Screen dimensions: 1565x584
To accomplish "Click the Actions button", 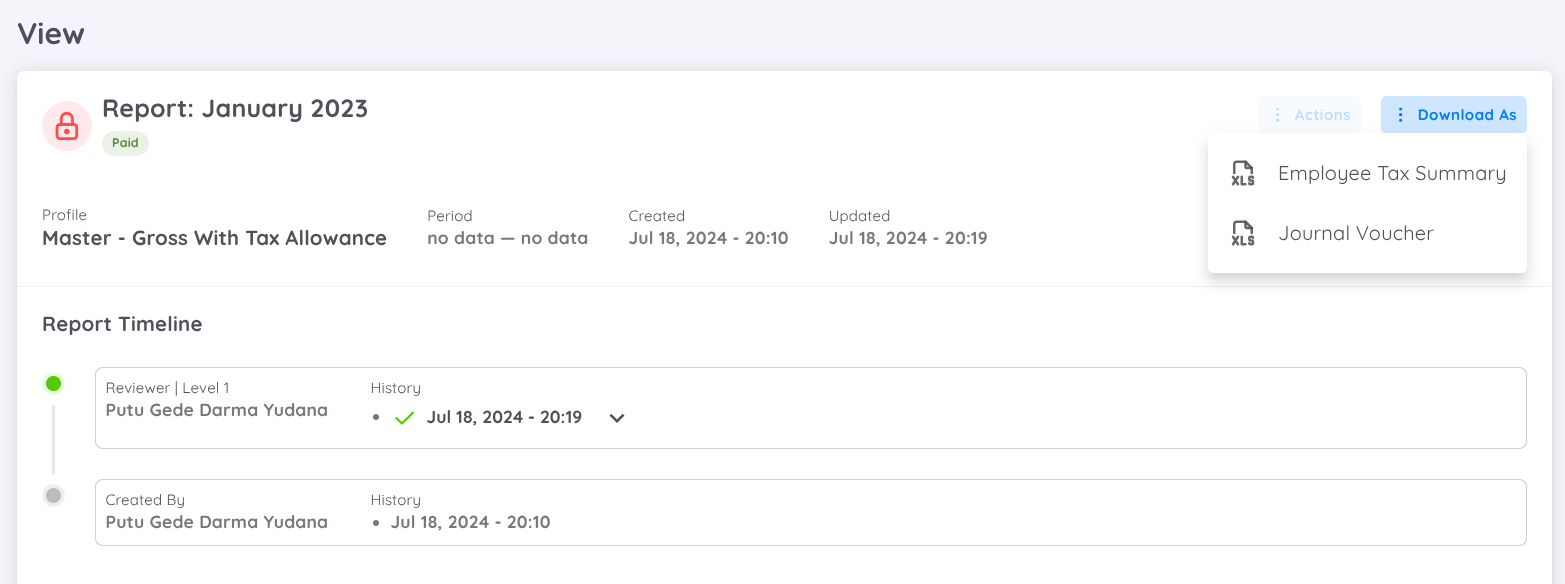I will [1310, 114].
